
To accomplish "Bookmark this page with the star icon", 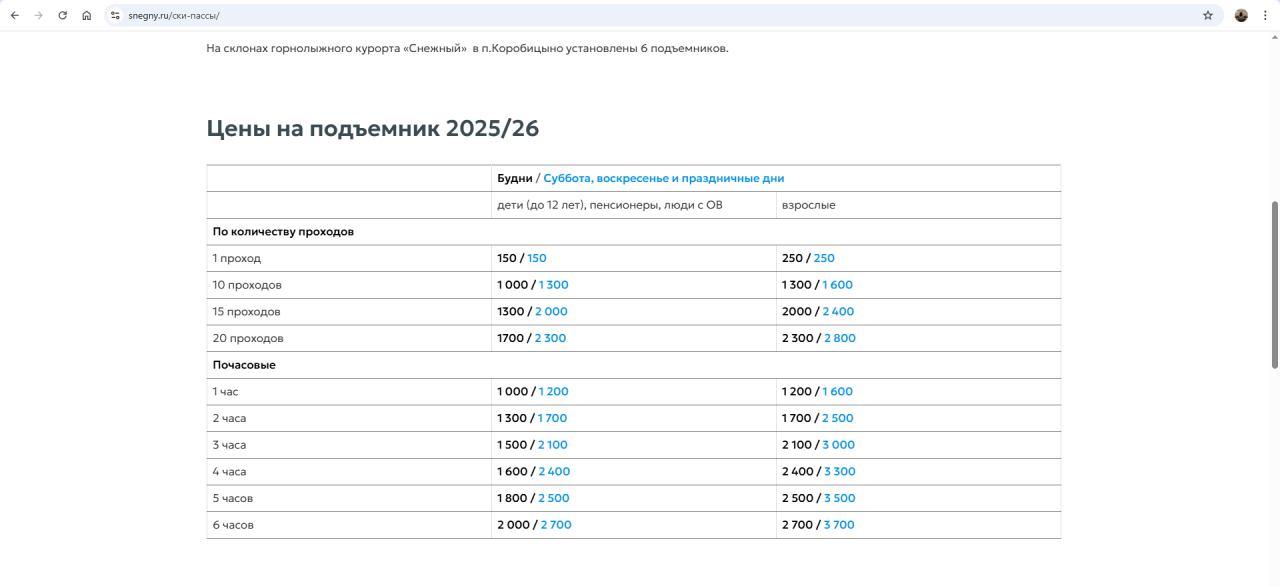I will click(x=1207, y=15).
